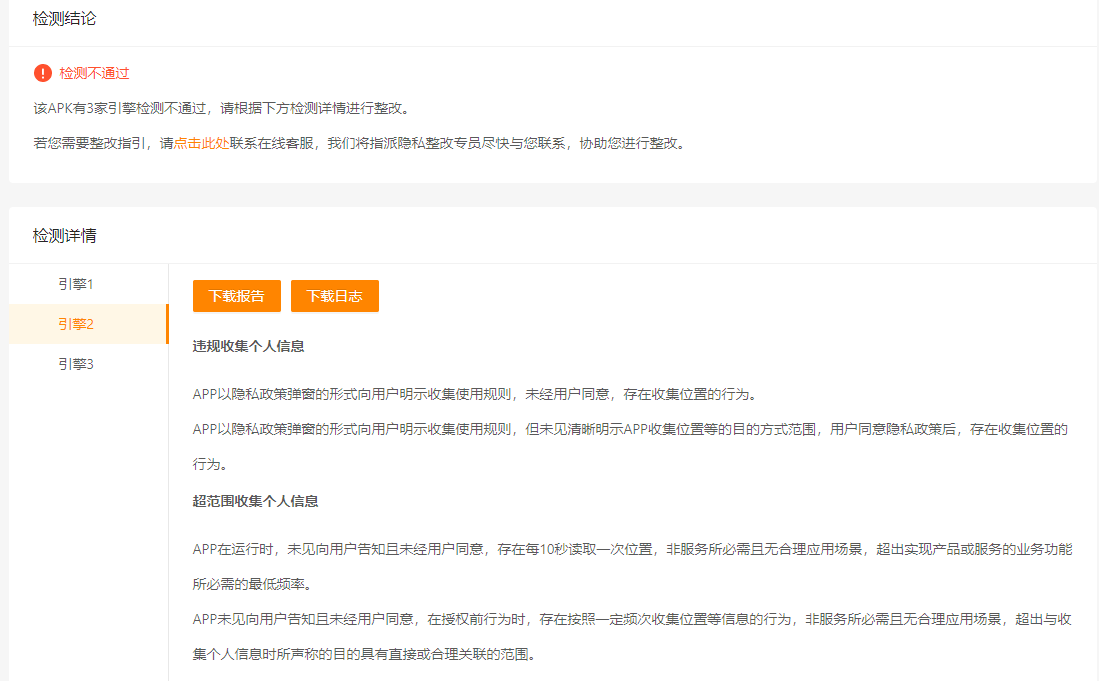Select the 超范围收集个人信息 heading

coord(255,501)
